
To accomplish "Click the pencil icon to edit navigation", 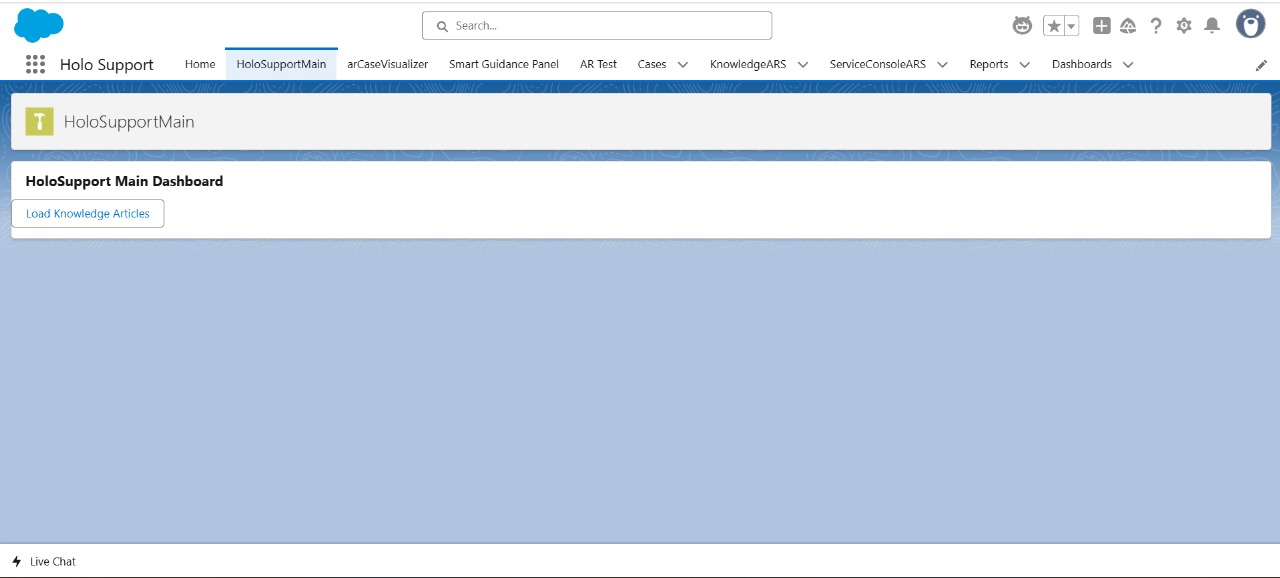I will (1261, 65).
